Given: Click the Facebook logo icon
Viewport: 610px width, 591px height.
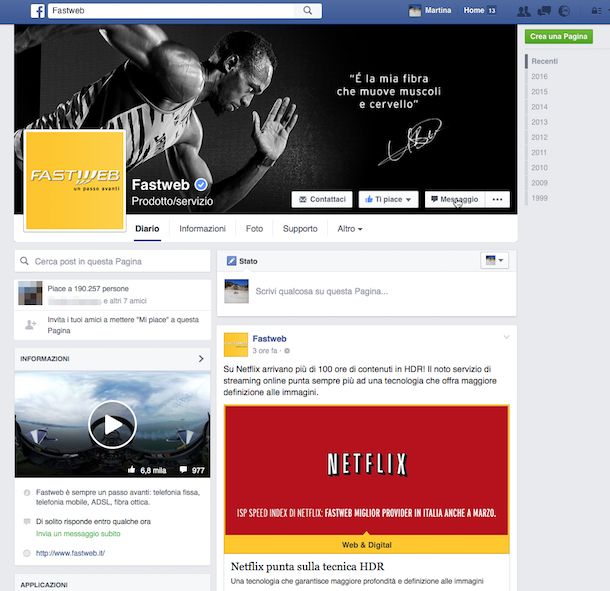Looking at the screenshot, I should pyautogui.click(x=38, y=11).
